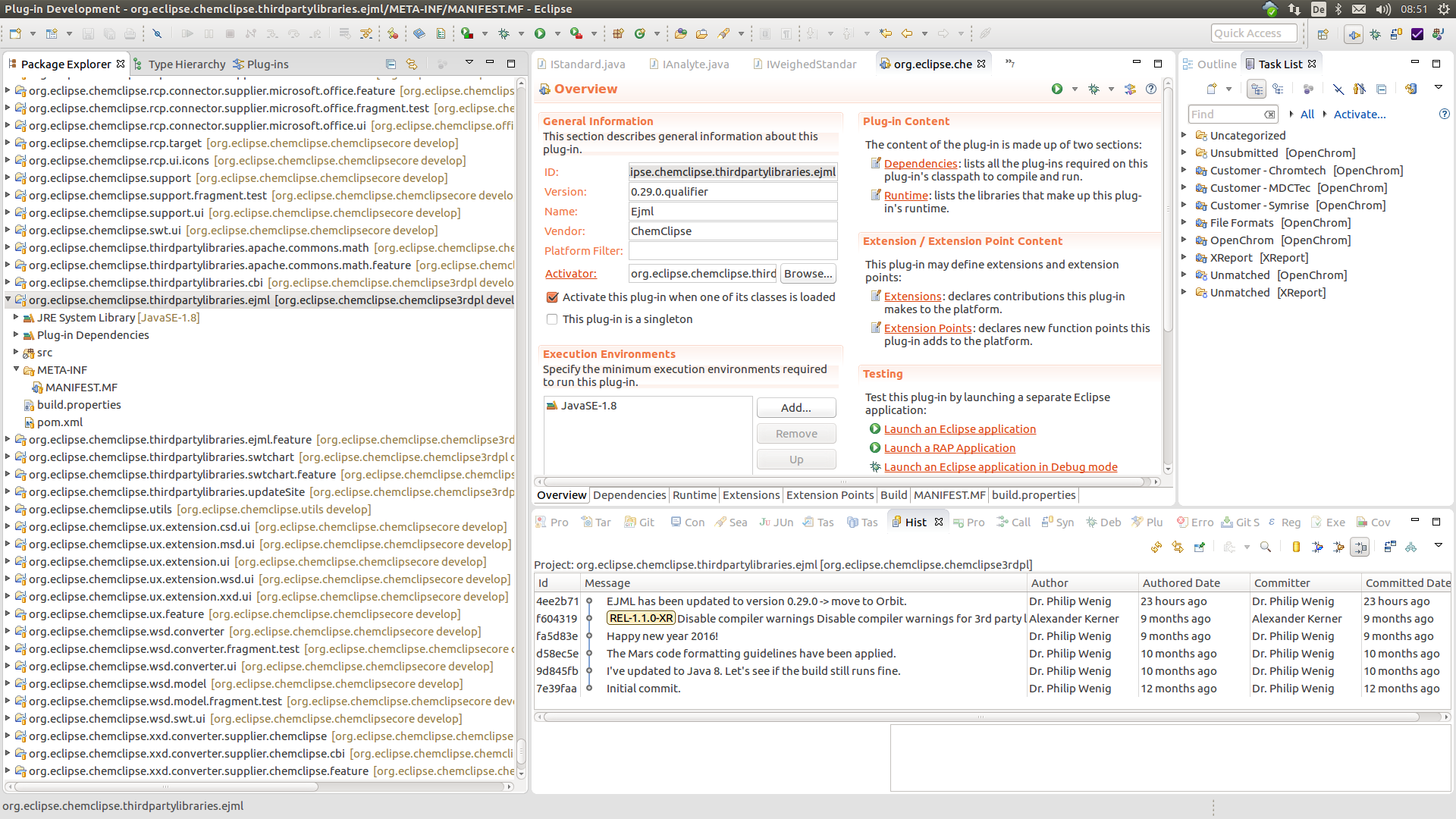Viewport: 1456px width, 819px height.
Task: Toggle Focus on Workweek in Task List
Action: click(x=1308, y=89)
